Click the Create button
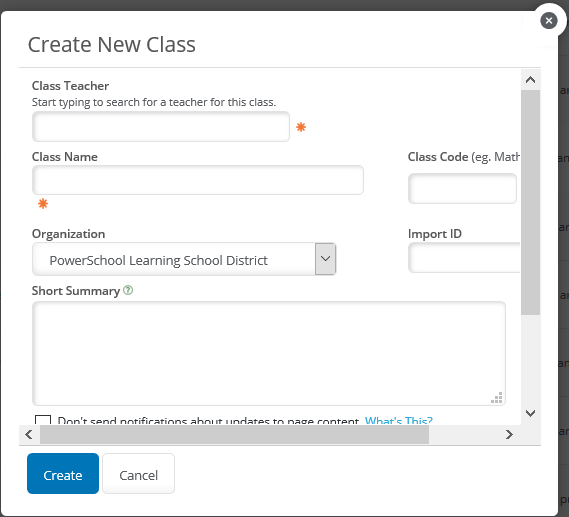The width and height of the screenshot is (569, 517). point(63,473)
